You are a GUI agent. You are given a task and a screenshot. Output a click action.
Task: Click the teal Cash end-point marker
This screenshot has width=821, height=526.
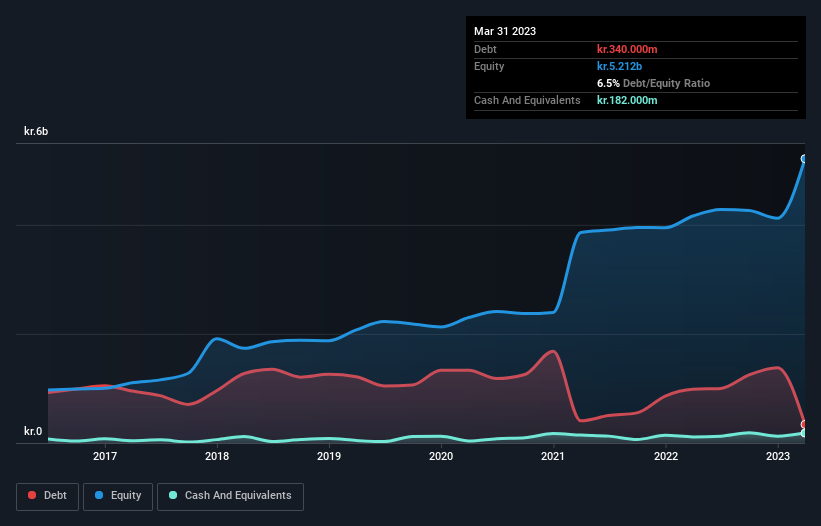pos(804,433)
